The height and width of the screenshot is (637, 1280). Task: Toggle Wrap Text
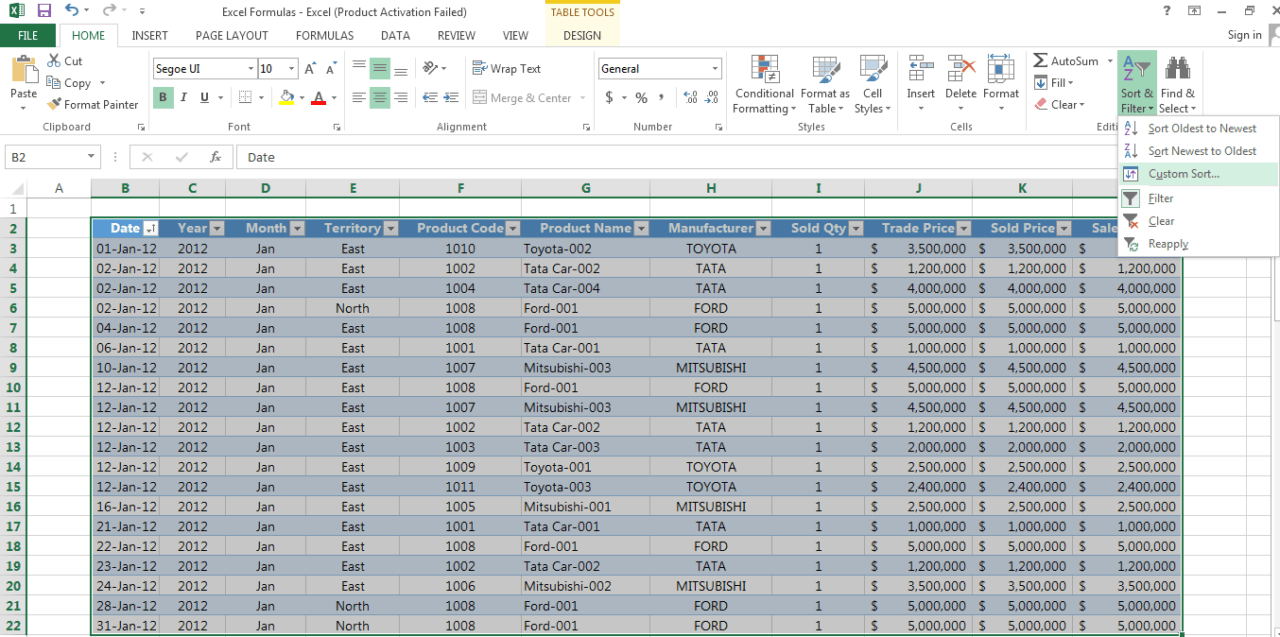click(507, 69)
